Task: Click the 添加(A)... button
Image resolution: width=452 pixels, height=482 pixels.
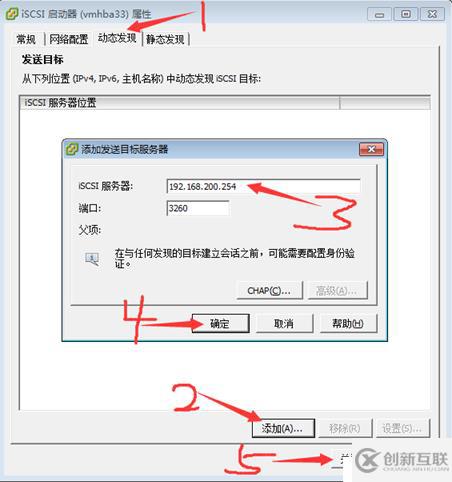Action: 283,428
